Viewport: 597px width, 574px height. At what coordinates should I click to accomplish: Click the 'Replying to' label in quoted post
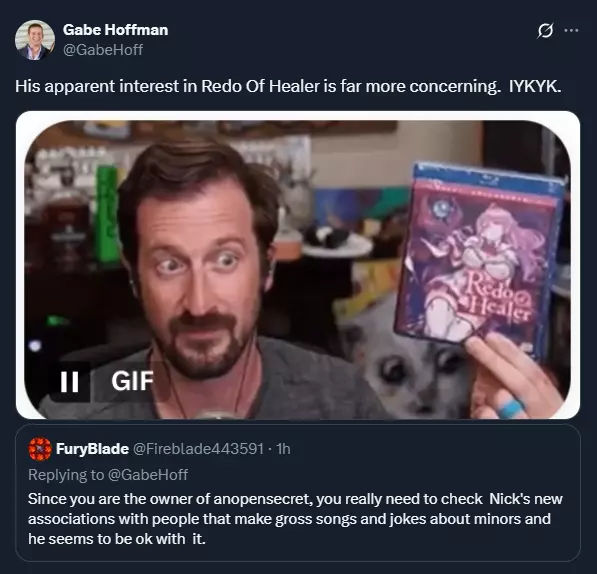pos(66,475)
